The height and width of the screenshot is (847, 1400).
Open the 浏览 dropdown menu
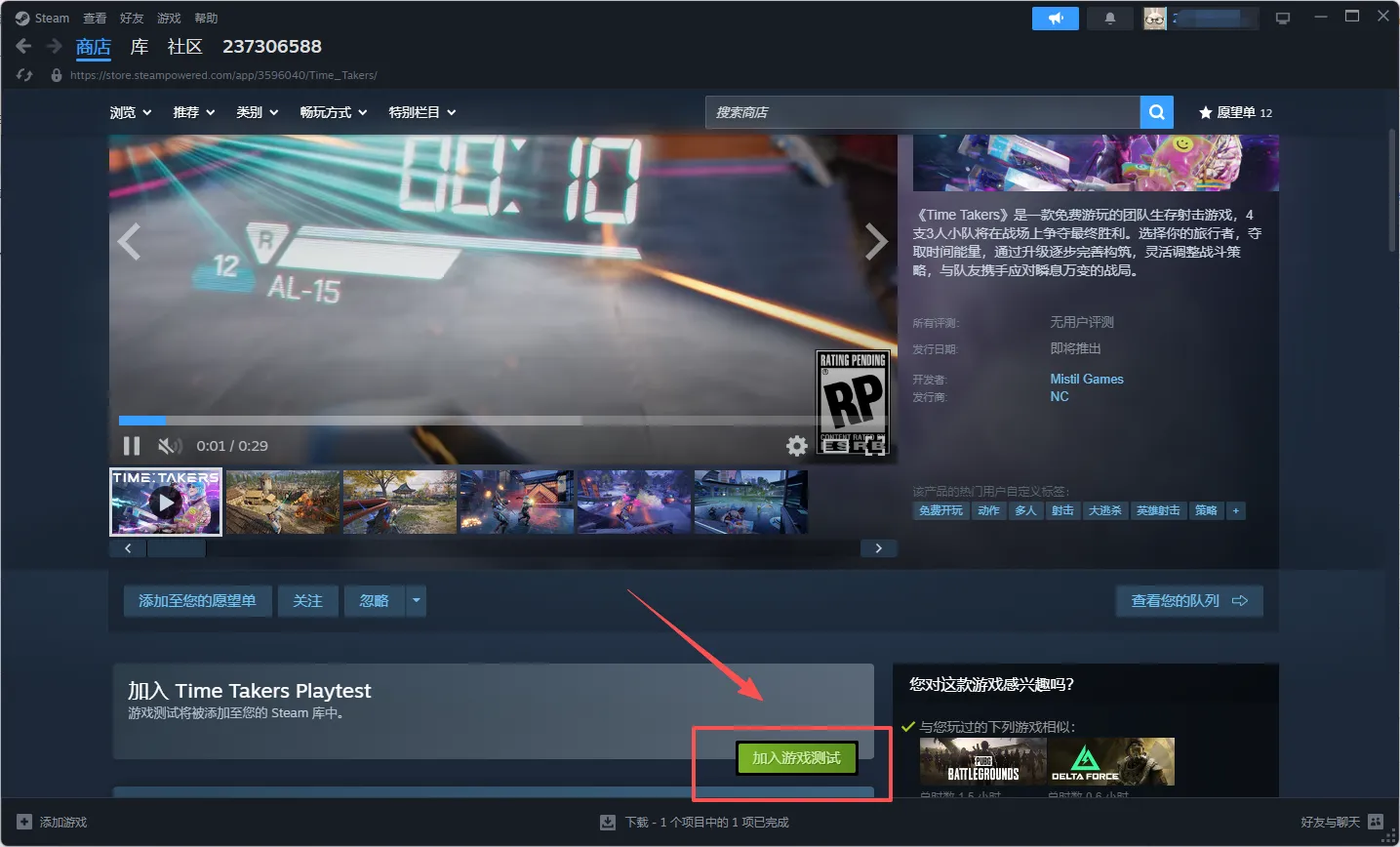(x=131, y=112)
